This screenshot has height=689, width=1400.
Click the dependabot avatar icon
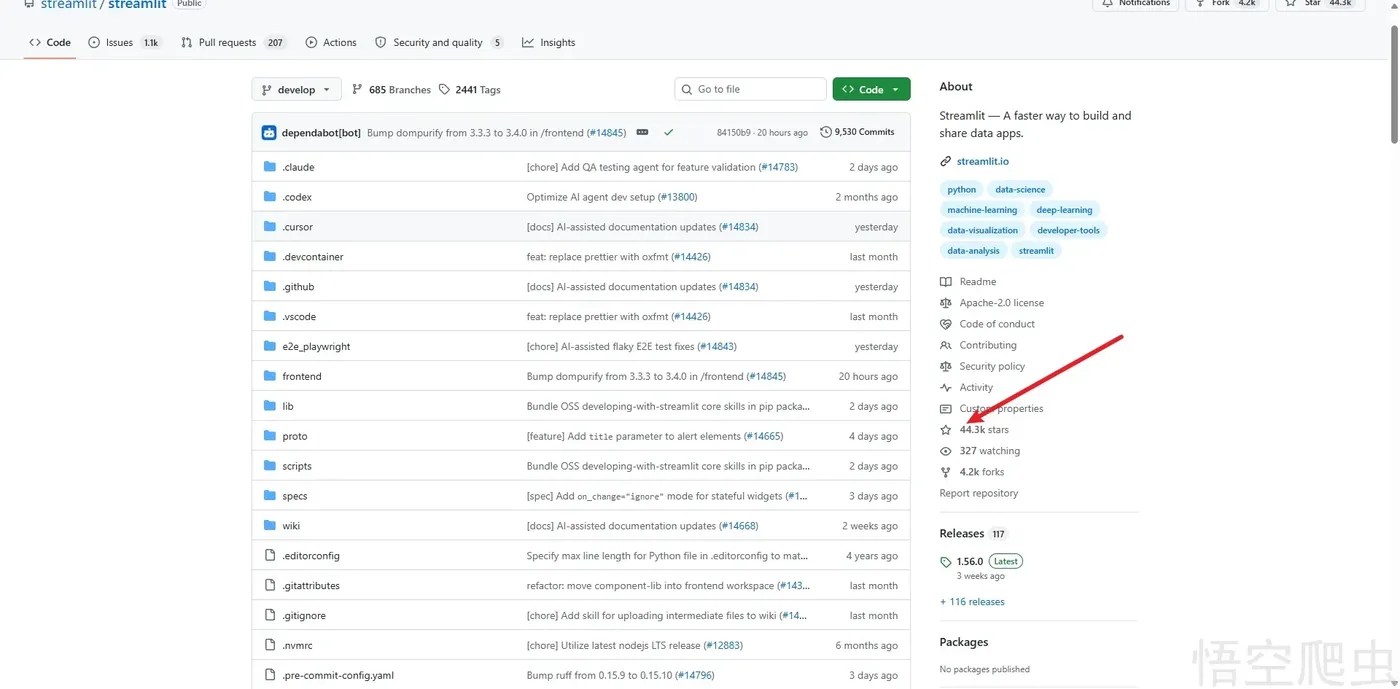[x=269, y=133]
